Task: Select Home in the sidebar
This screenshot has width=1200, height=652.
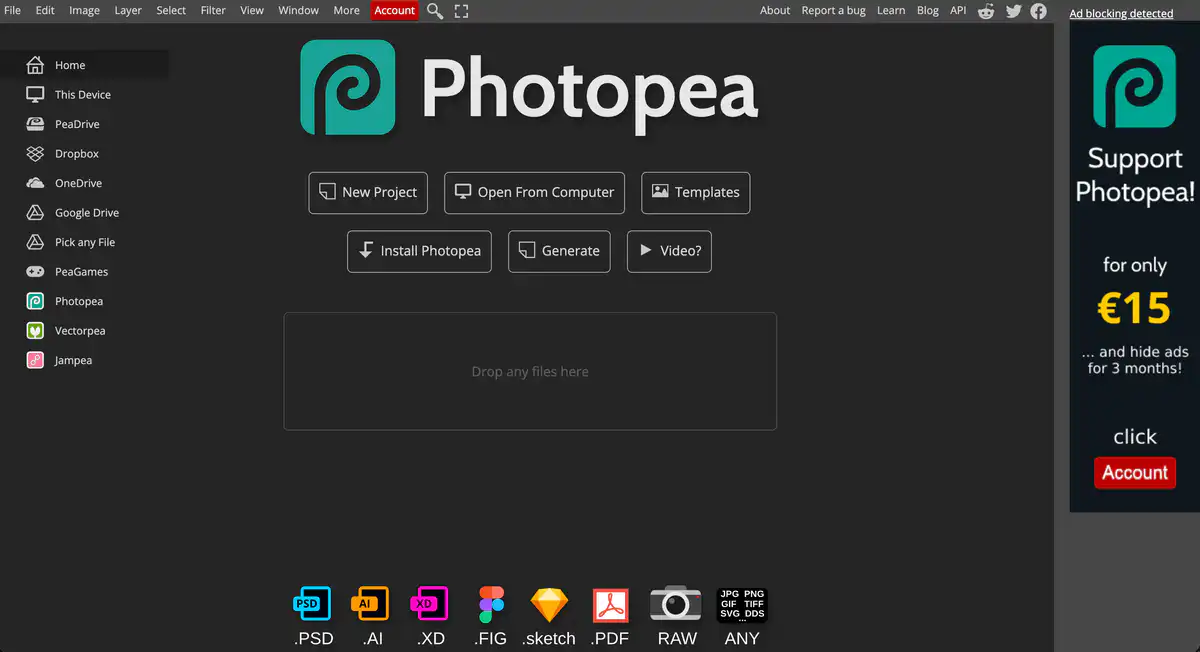Action: [84, 65]
